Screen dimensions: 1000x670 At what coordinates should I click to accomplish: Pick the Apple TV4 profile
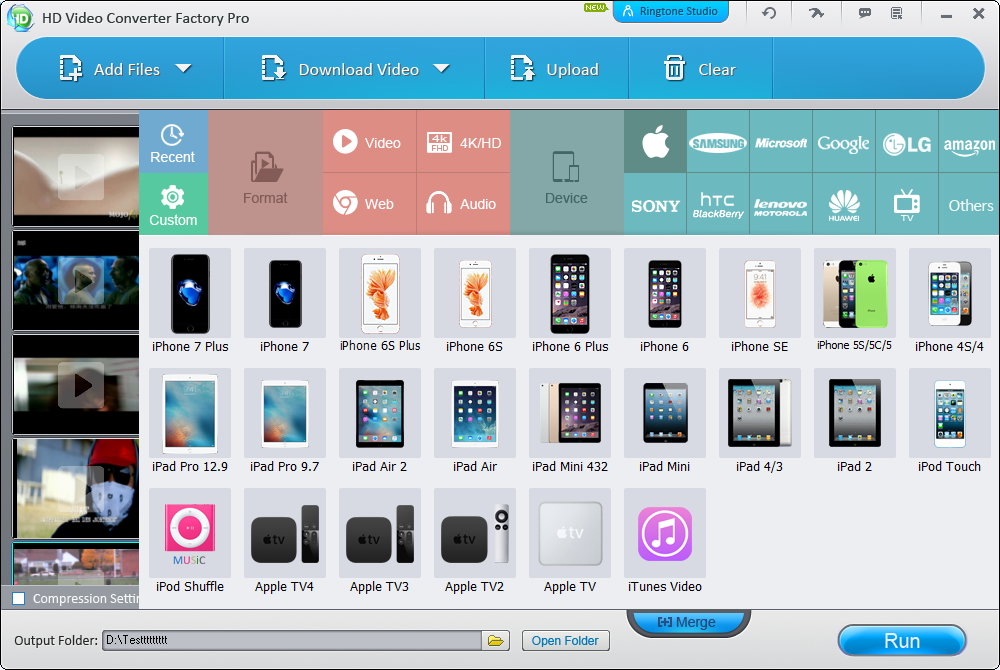tap(284, 541)
